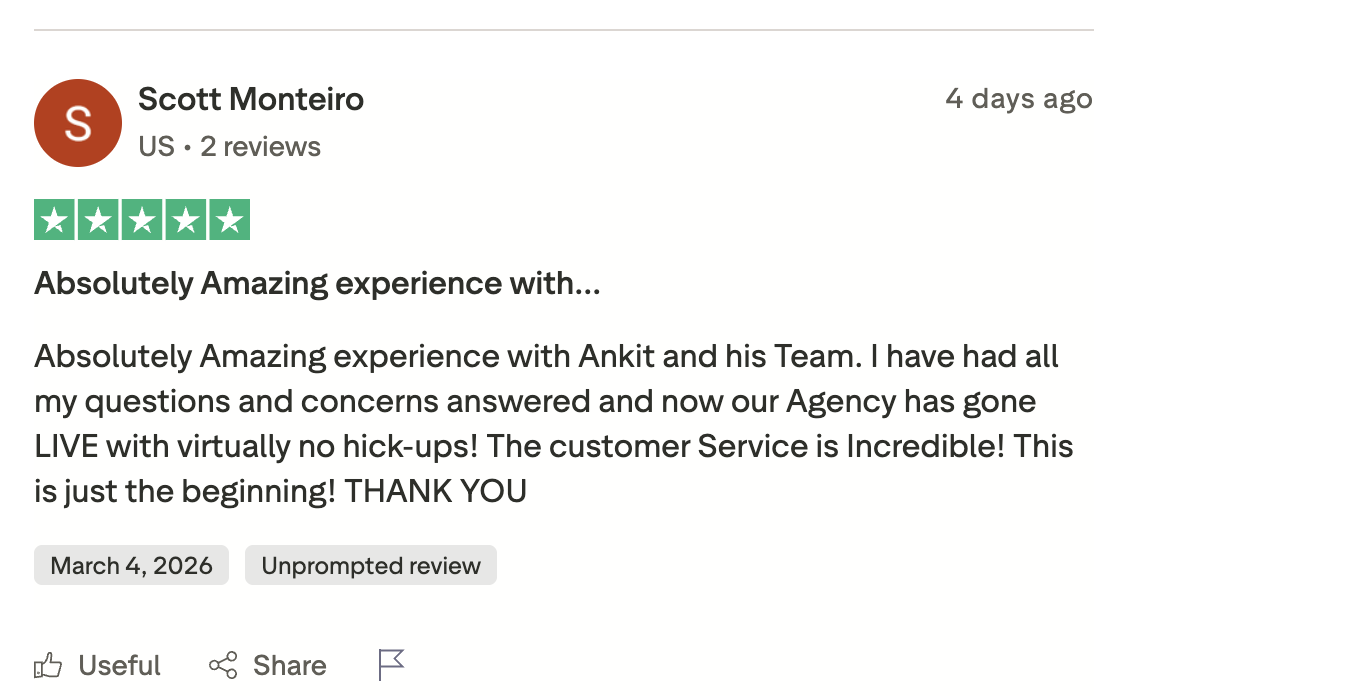The height and width of the screenshot is (696, 1348).
Task: Click the first green rating star
Action: [54, 220]
